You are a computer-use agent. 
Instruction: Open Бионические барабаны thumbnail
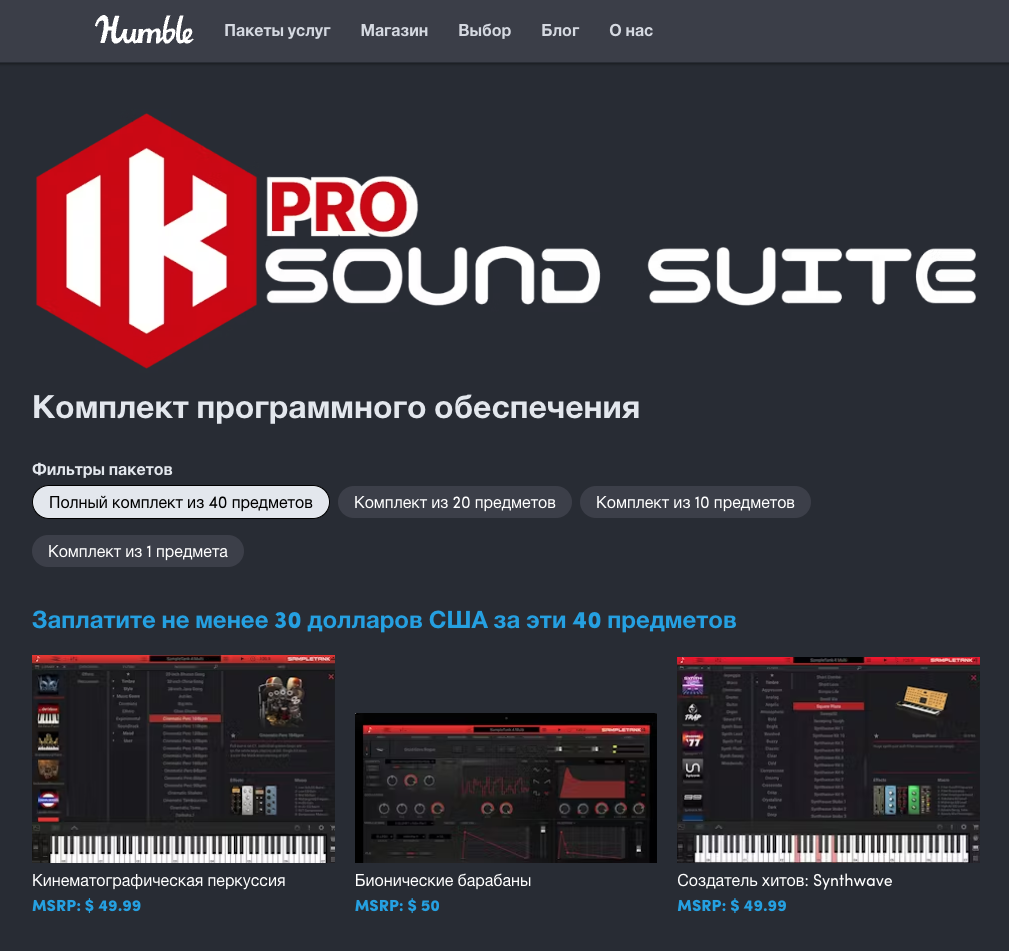tap(506, 788)
